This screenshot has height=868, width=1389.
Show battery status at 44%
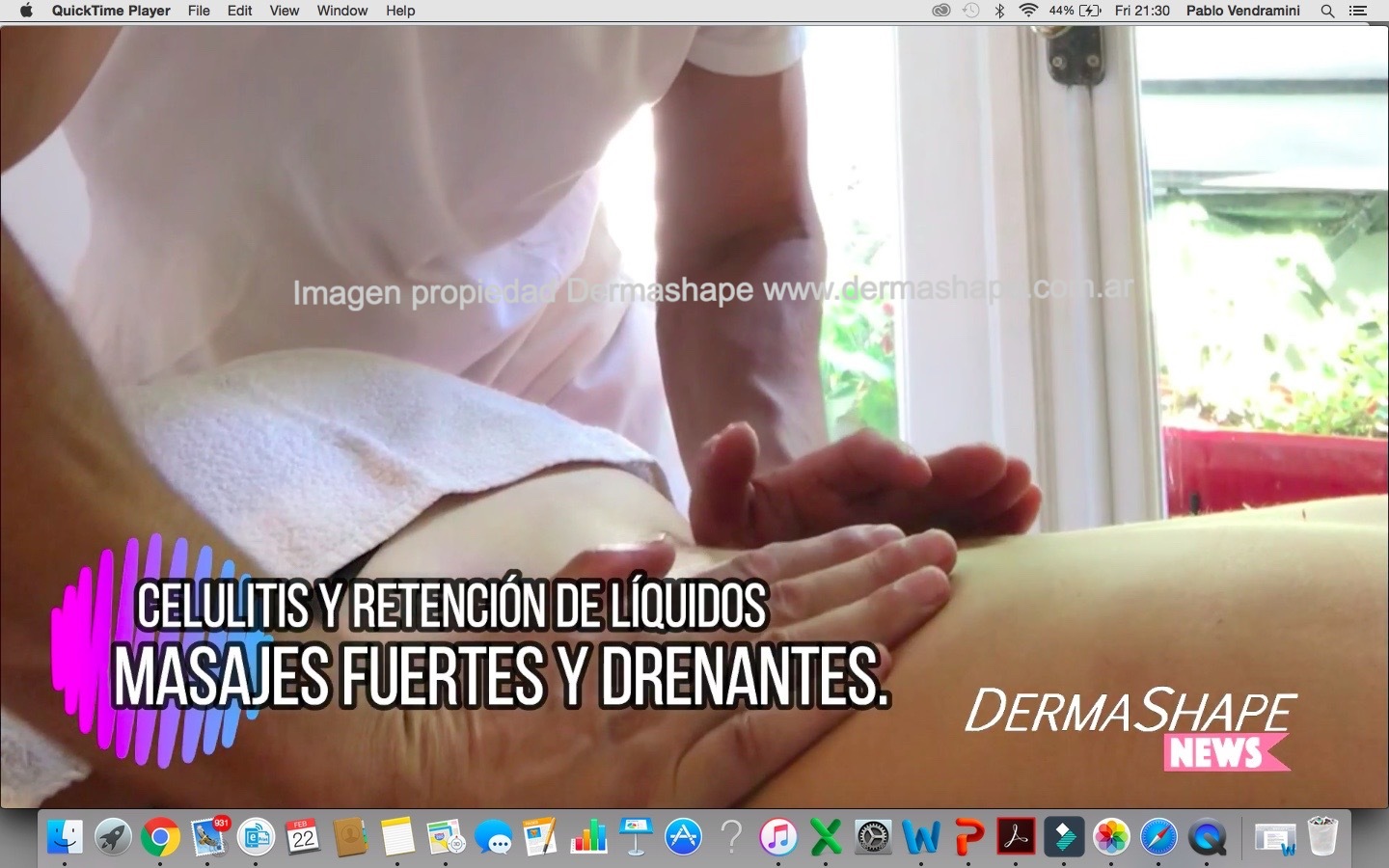click(1075, 11)
